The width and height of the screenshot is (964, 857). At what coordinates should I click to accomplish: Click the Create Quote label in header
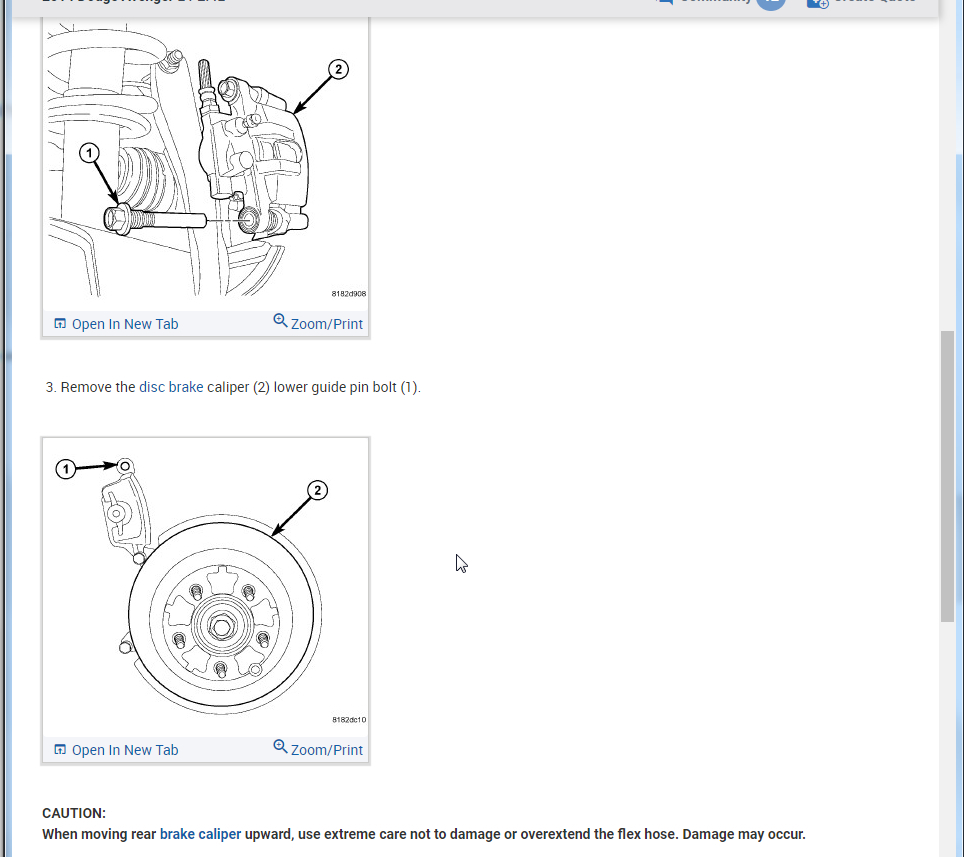point(875,1)
